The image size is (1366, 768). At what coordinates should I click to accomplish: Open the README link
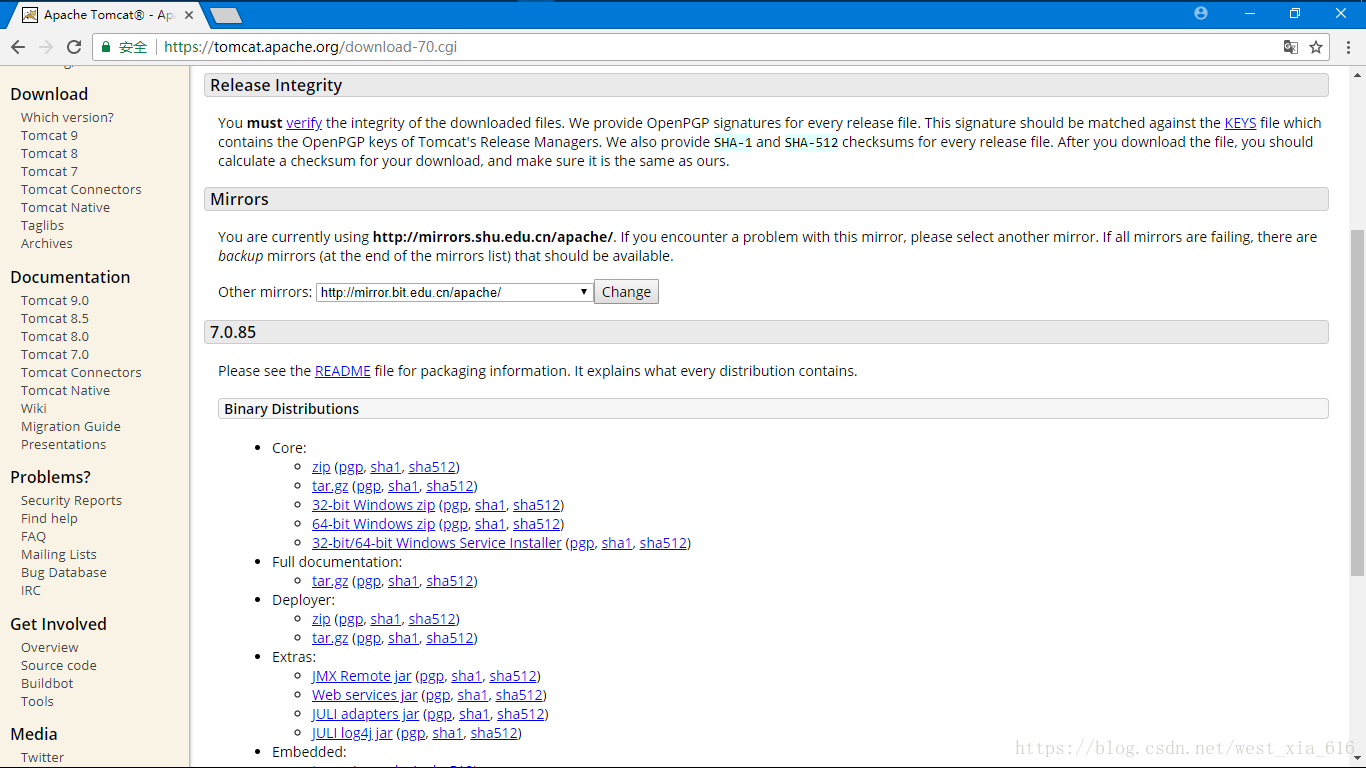click(343, 371)
